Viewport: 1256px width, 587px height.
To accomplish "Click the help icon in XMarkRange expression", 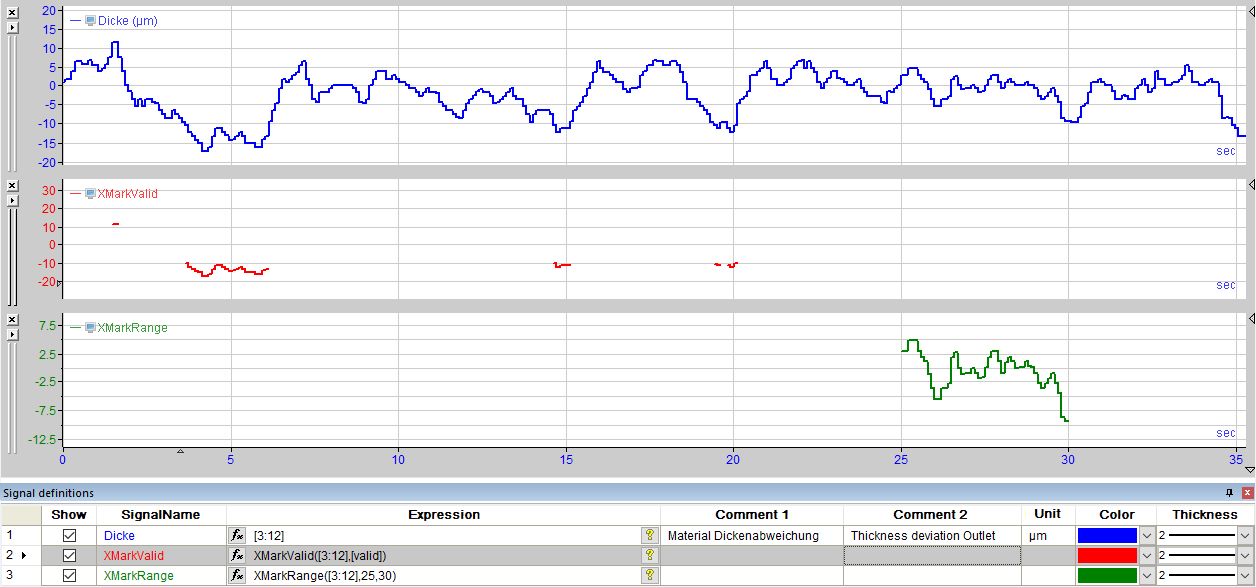I will [650, 575].
